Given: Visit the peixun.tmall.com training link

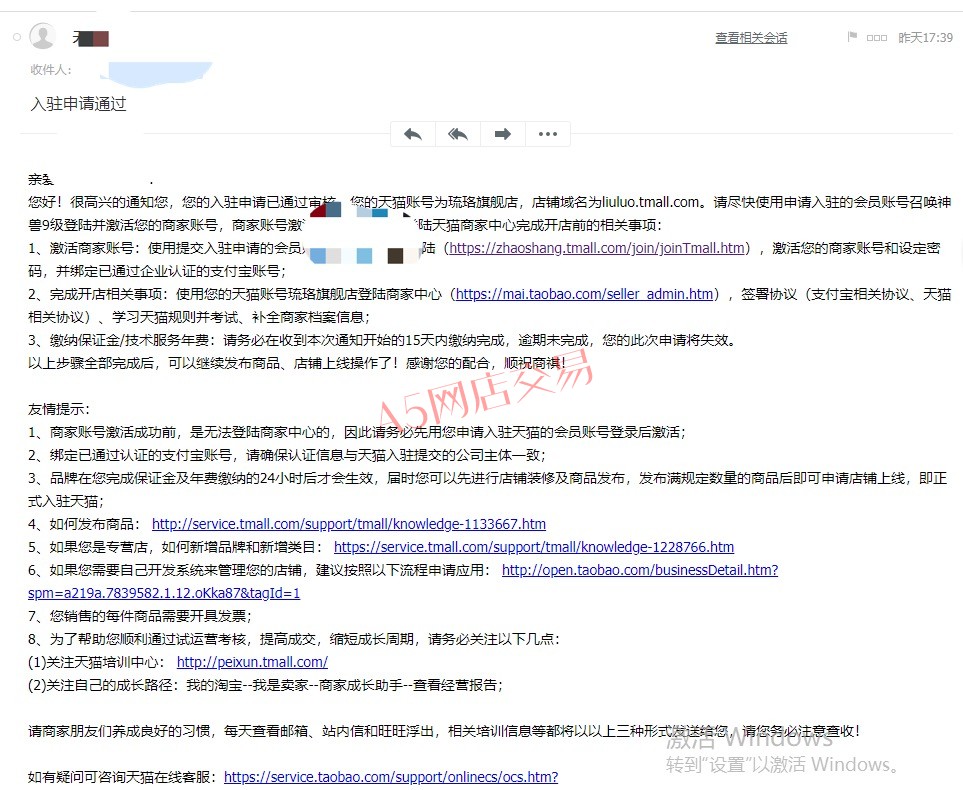Looking at the screenshot, I should [x=252, y=662].
